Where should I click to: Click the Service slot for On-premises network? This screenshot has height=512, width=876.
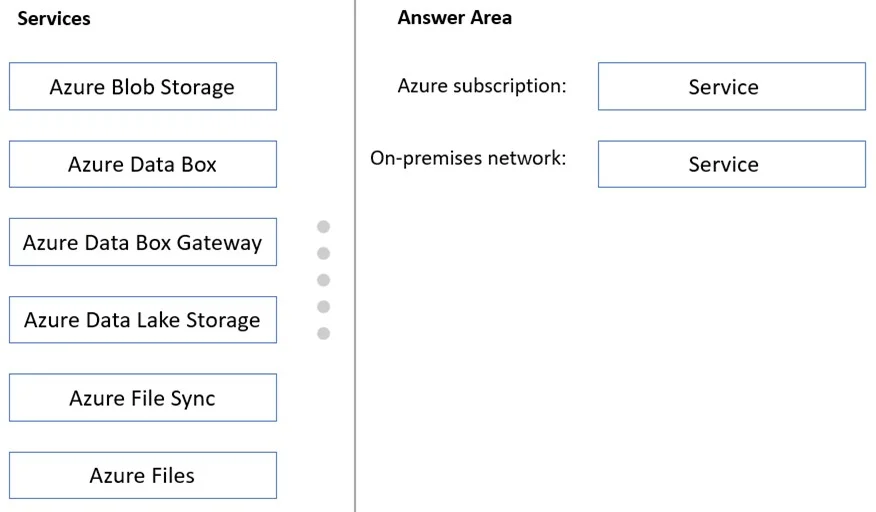click(x=732, y=164)
